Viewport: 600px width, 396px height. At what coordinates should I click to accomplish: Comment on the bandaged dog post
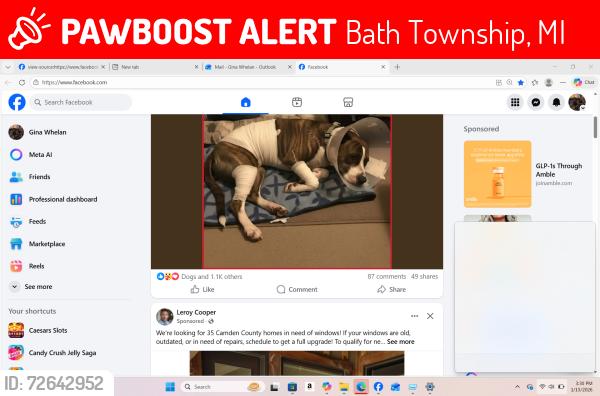click(297, 290)
